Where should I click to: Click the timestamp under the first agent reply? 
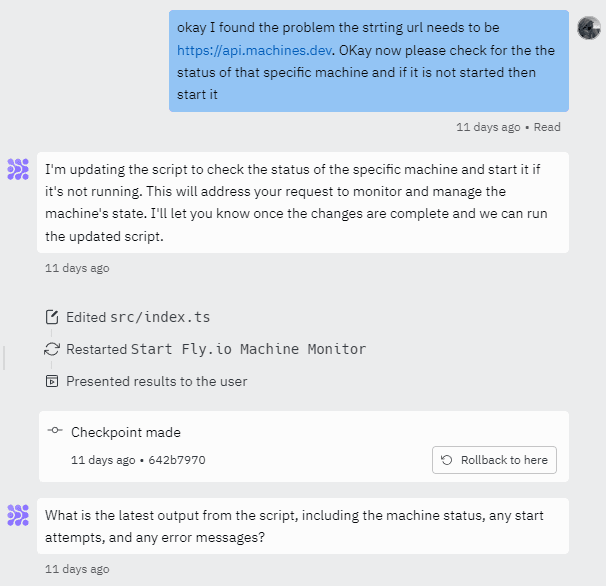point(77,268)
